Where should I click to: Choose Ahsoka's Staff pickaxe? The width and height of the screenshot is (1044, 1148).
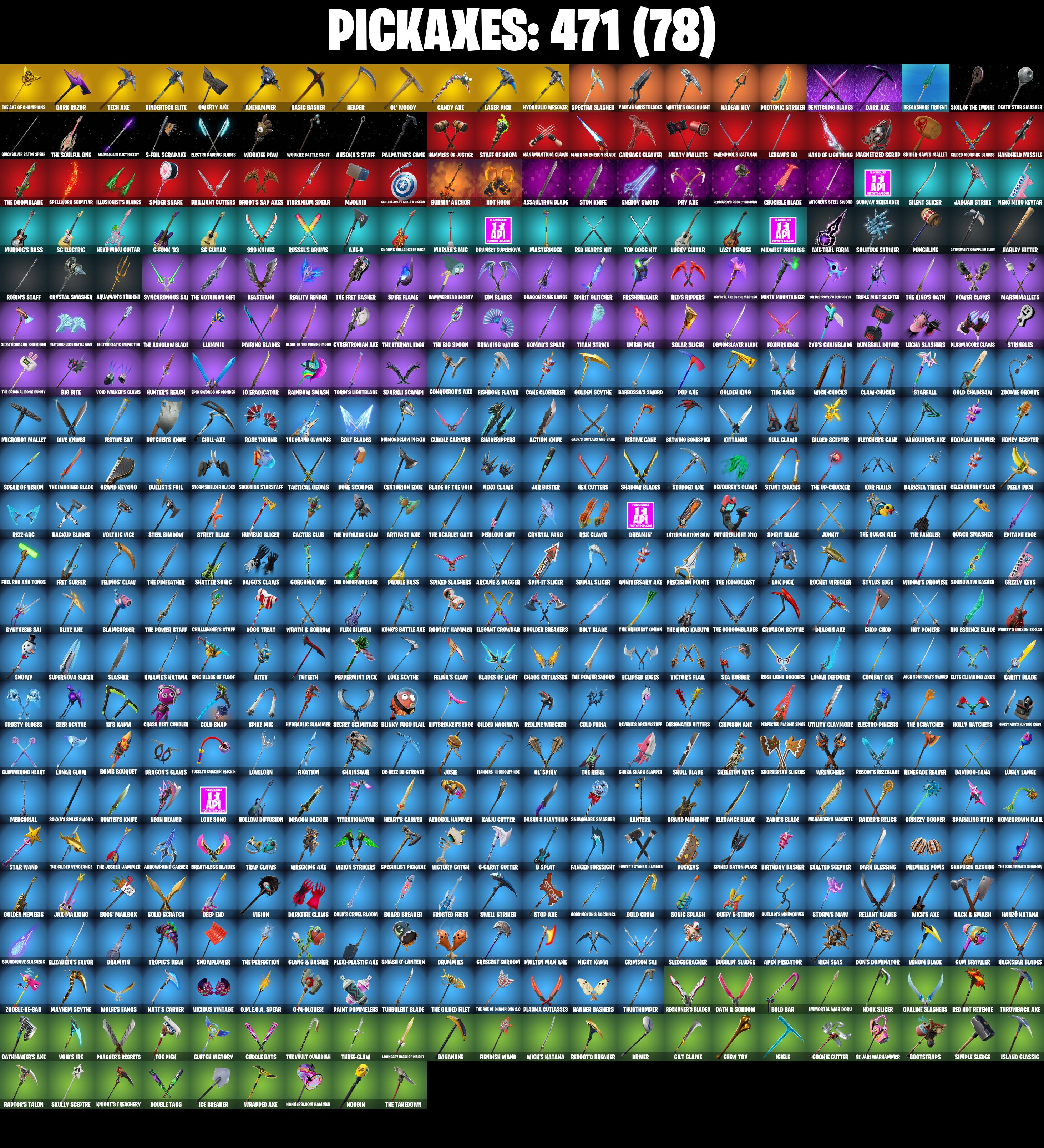356,136
